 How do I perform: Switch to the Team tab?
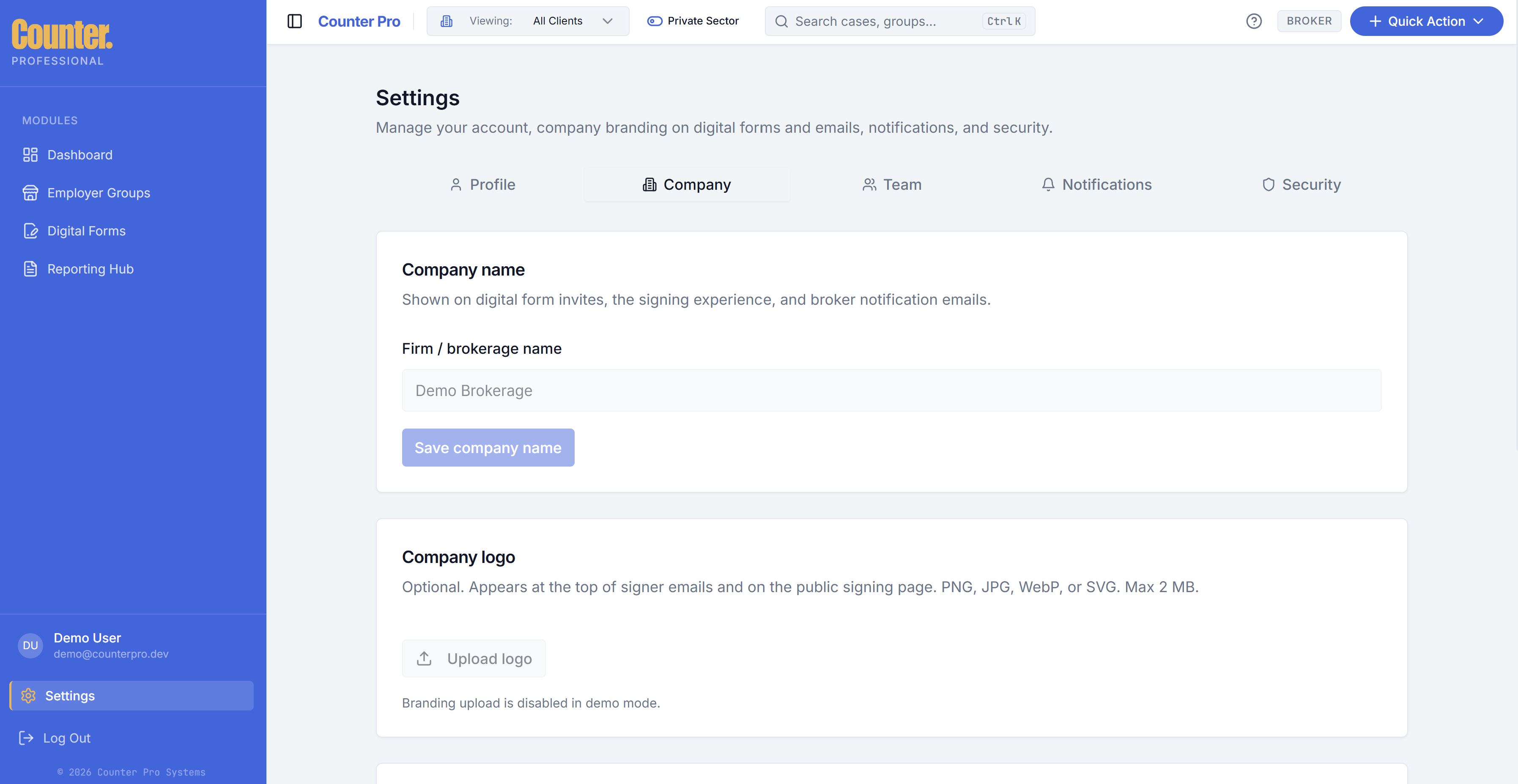click(892, 185)
